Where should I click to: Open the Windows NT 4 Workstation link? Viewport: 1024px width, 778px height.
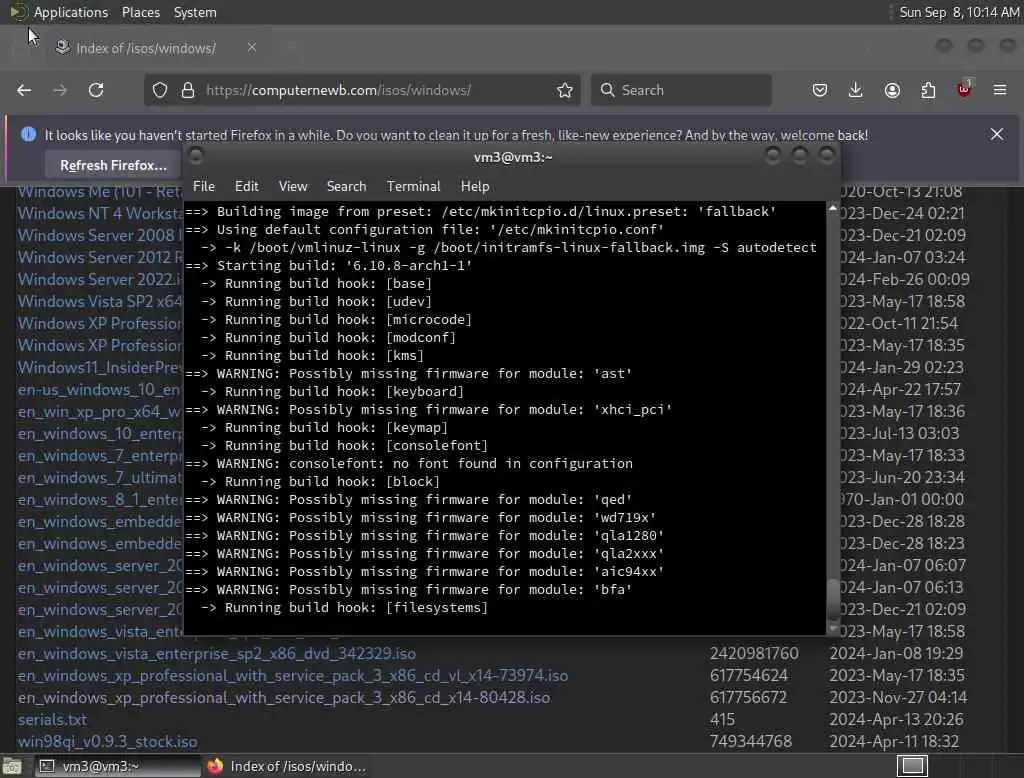100,213
